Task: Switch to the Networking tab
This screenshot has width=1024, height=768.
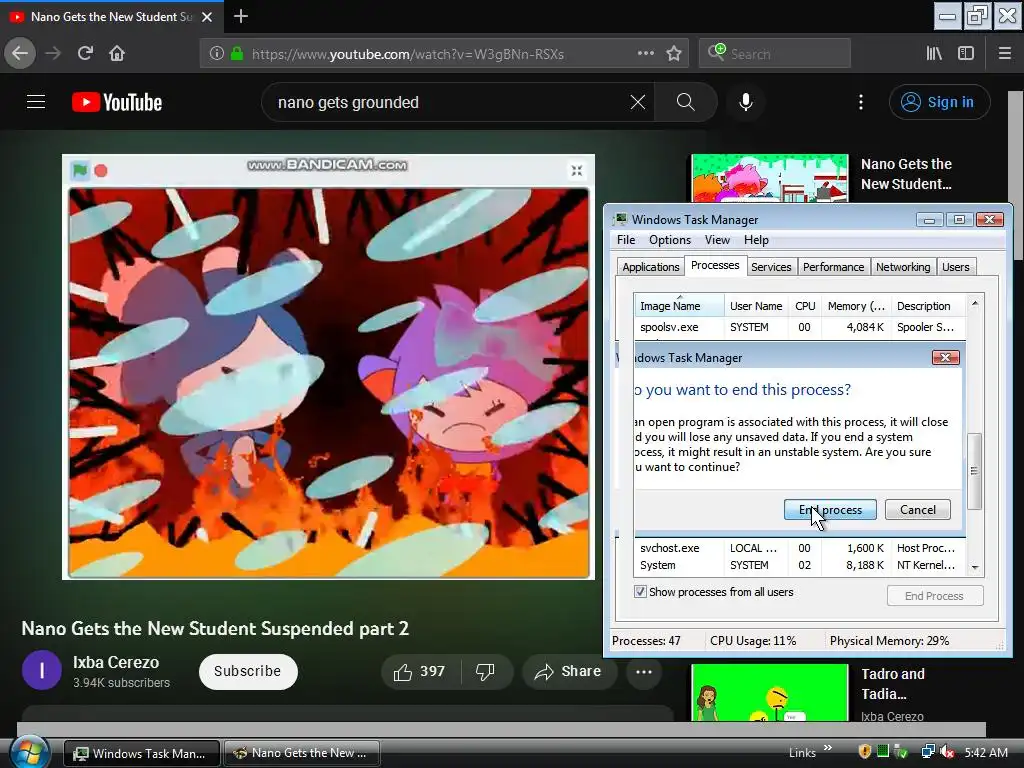Action: [x=903, y=266]
